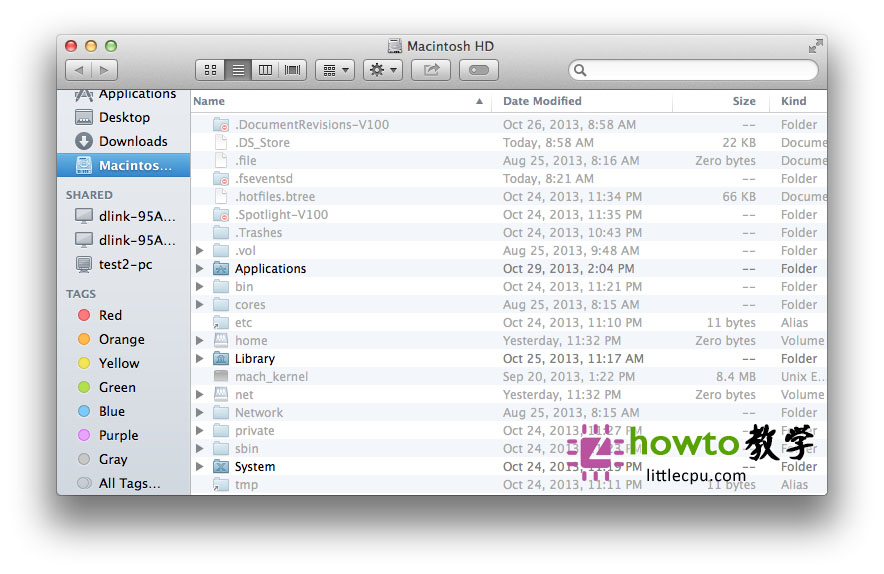Click the 8.4 MB size cell

point(736,377)
